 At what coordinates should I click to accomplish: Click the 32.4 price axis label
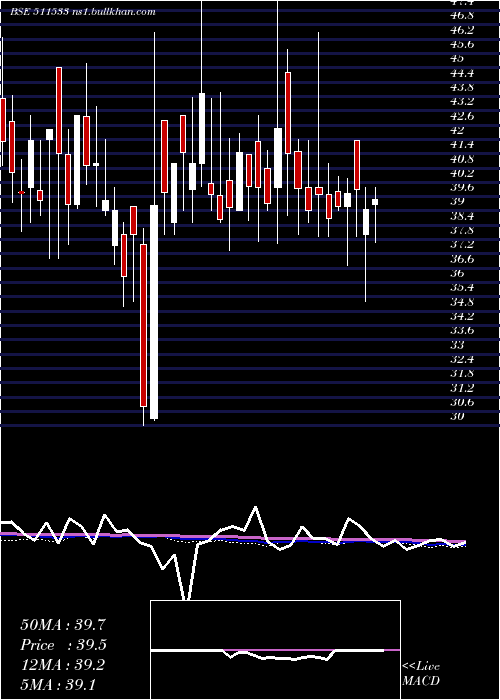coord(462,359)
